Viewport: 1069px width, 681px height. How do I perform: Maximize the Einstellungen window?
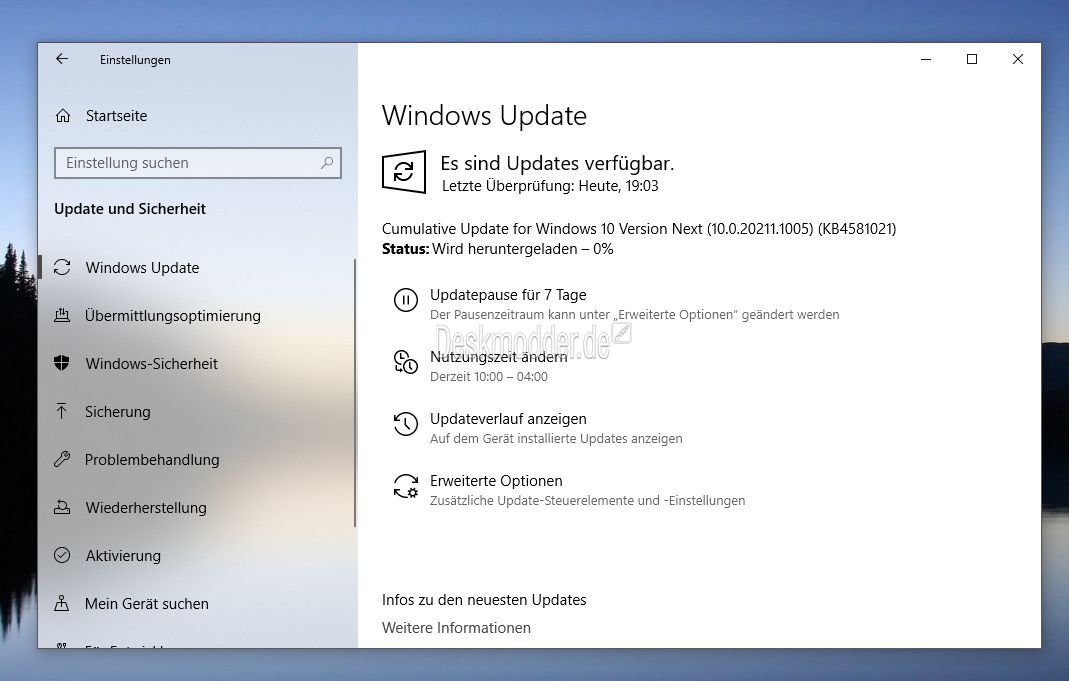tap(972, 59)
